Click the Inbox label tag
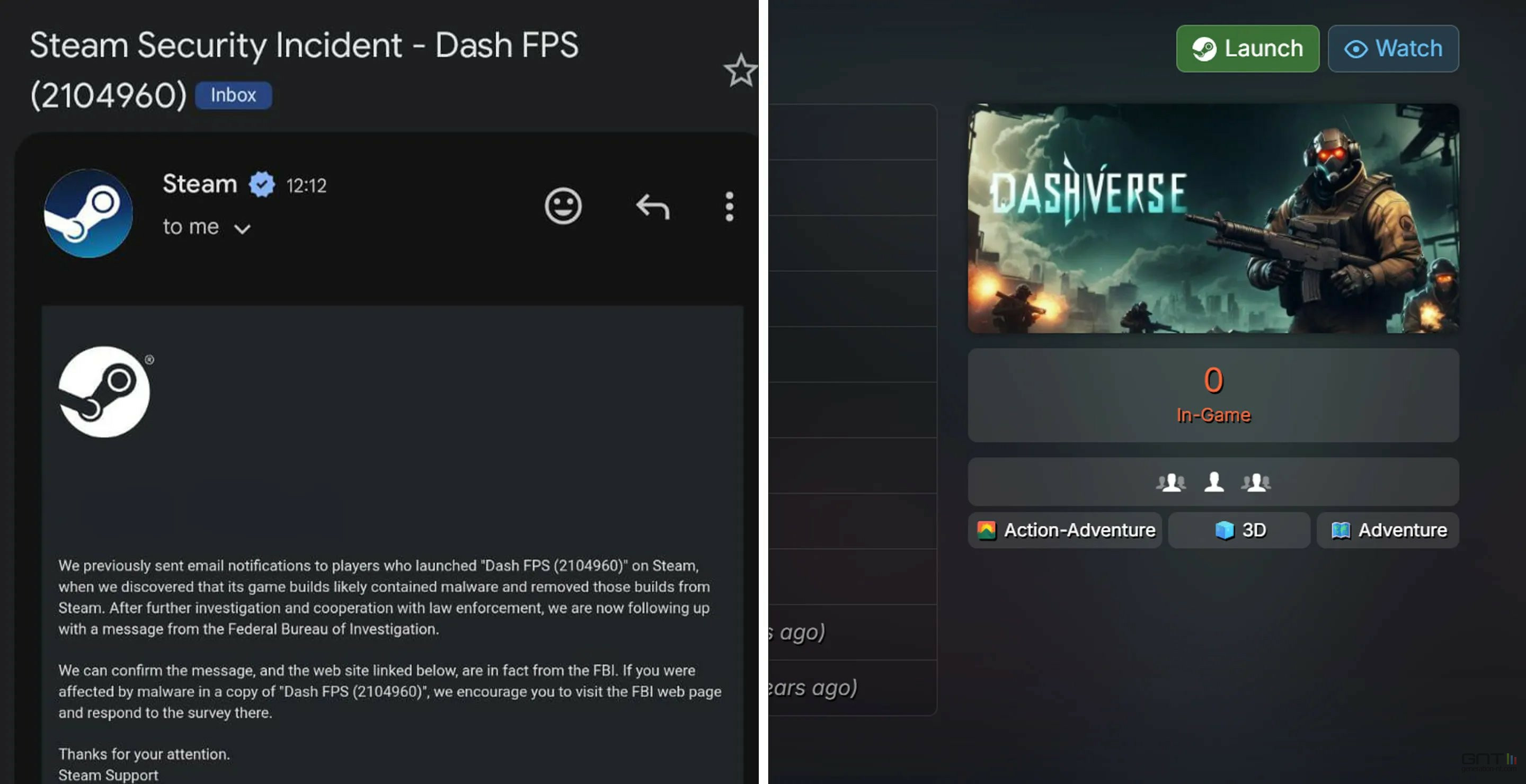Image resolution: width=1526 pixels, height=784 pixels. pos(233,95)
